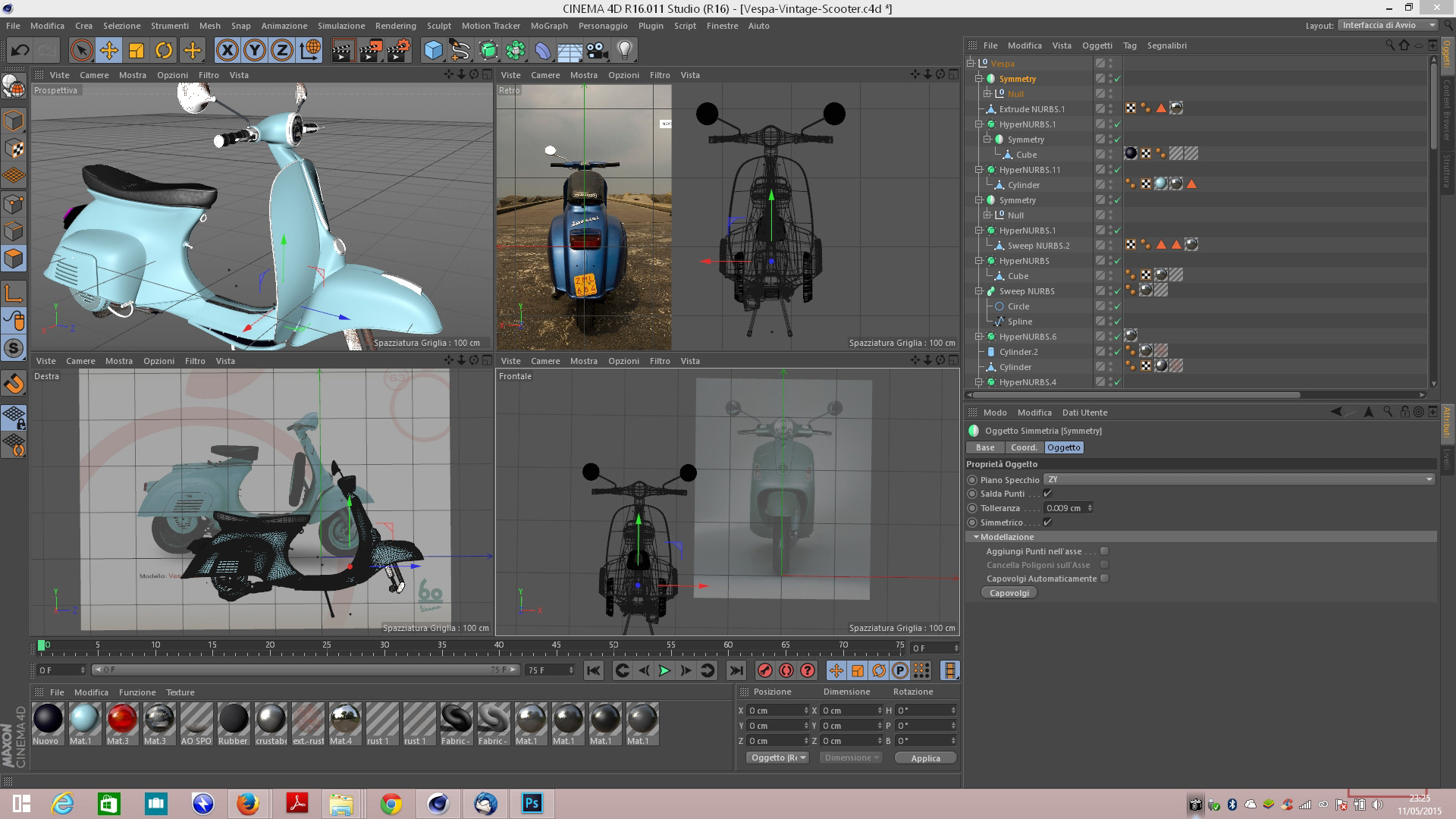Toggle the X axis lock
Screen dimensions: 1456x819
pyautogui.click(x=227, y=51)
